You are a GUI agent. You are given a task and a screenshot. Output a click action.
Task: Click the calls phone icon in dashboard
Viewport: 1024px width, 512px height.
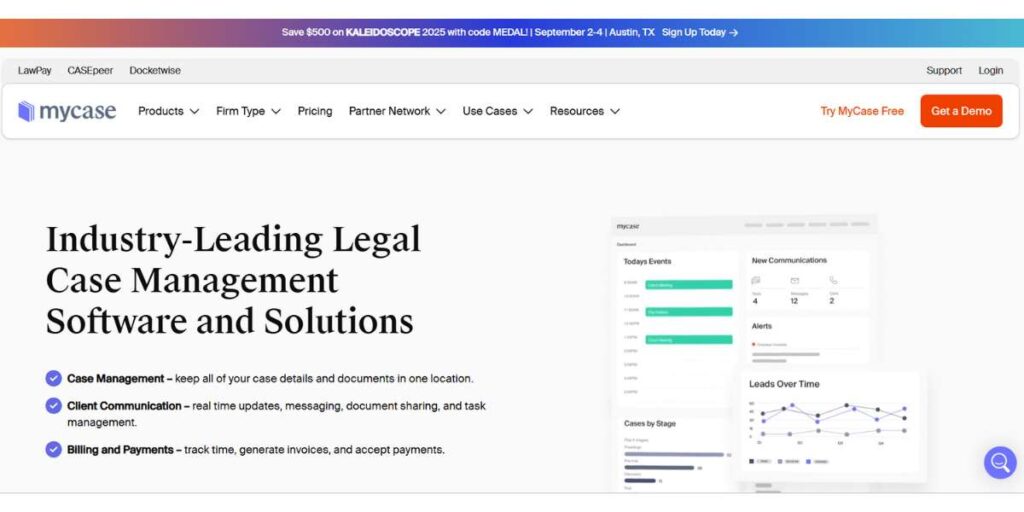tap(833, 280)
